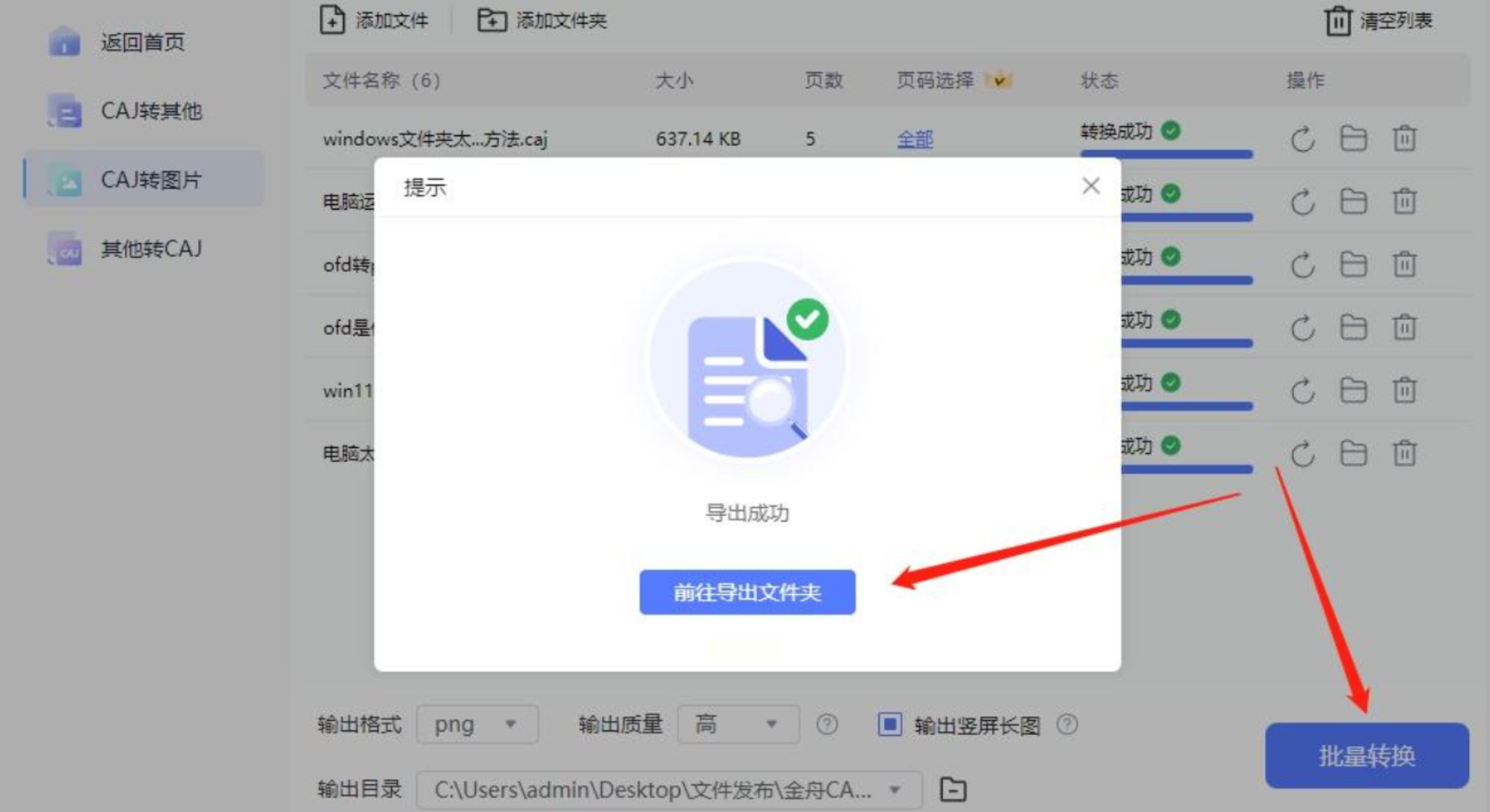The height and width of the screenshot is (812, 1490).
Task: Expand the png output format dropdown
Action: (477, 724)
